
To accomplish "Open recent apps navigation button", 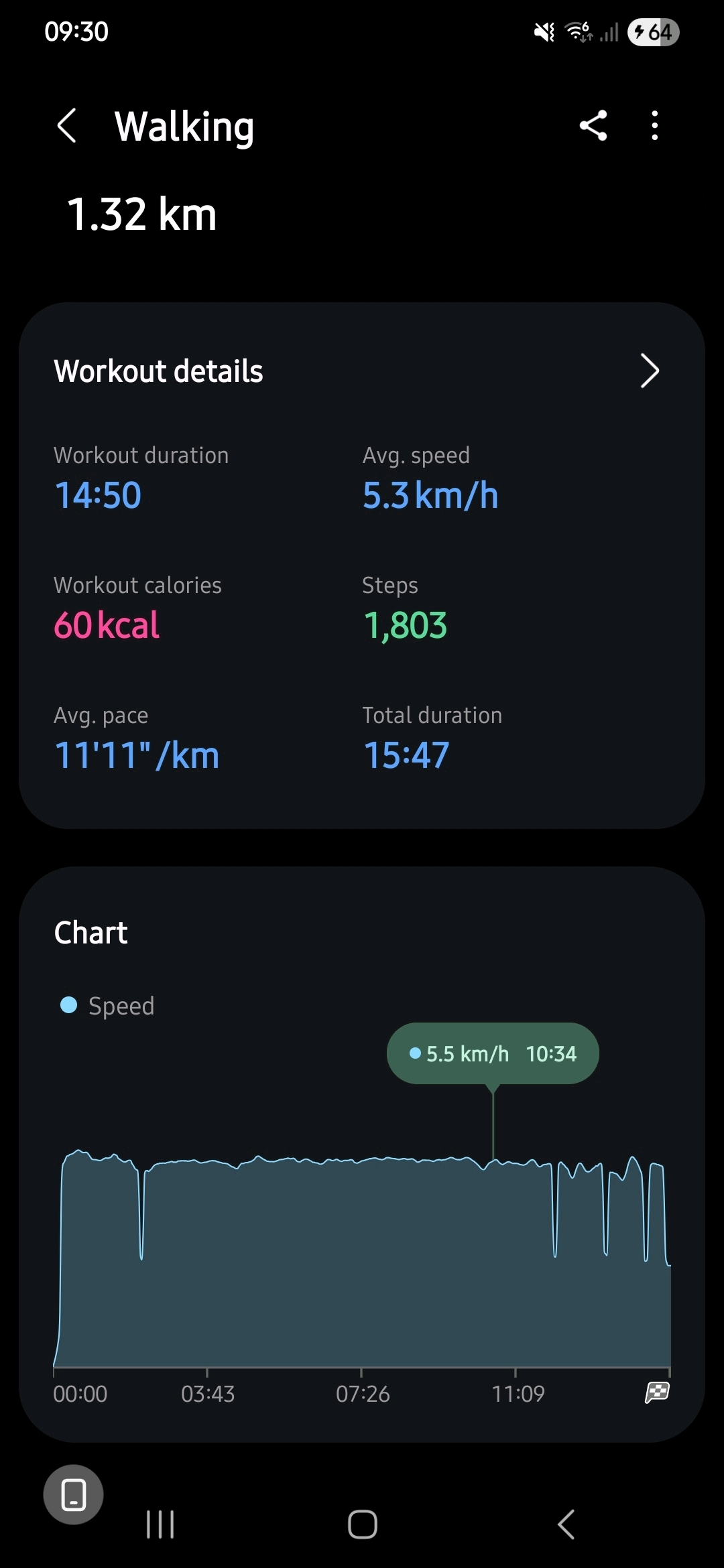I will [x=160, y=1524].
